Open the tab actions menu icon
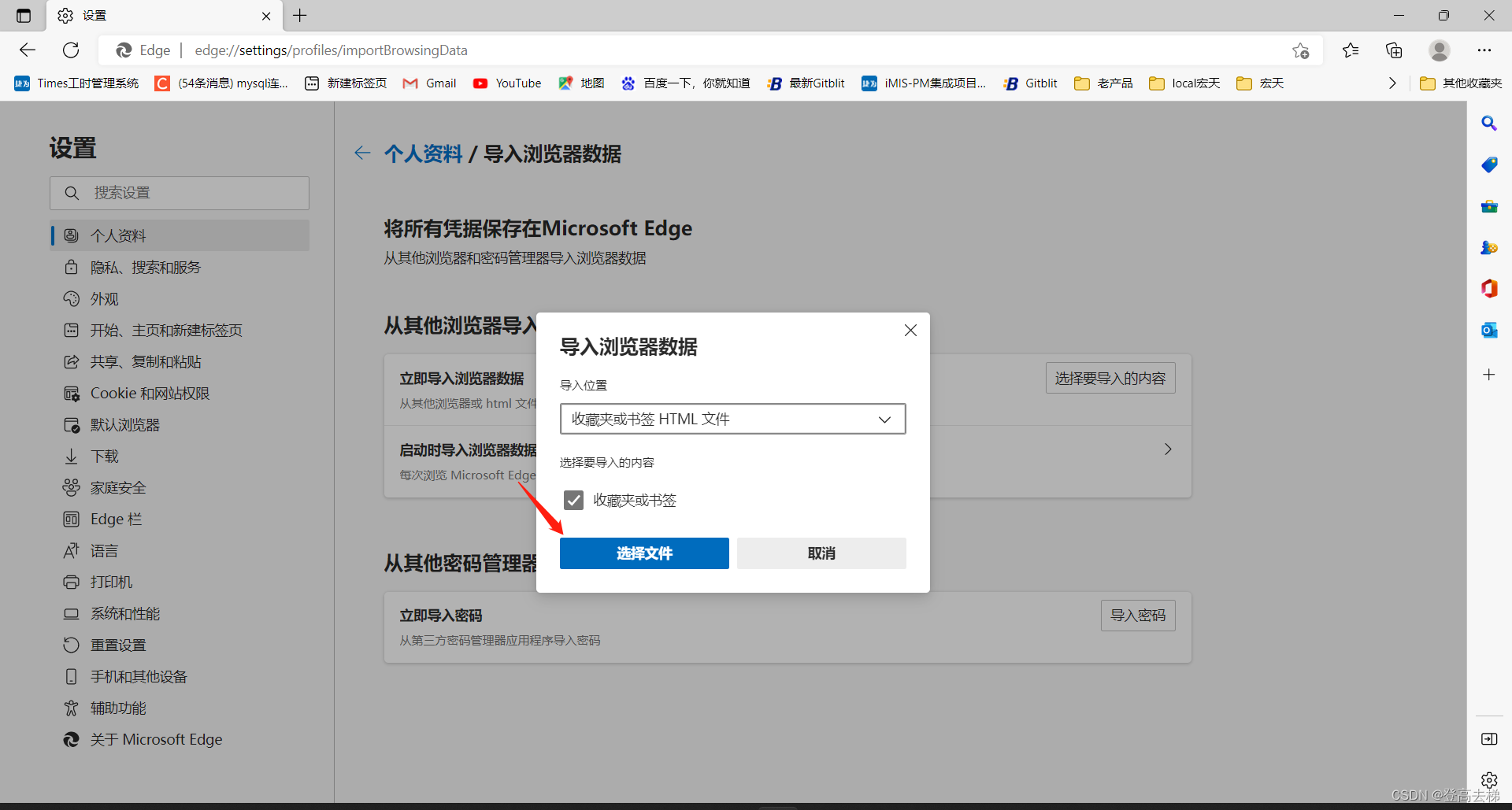1512x810 pixels. click(x=24, y=16)
